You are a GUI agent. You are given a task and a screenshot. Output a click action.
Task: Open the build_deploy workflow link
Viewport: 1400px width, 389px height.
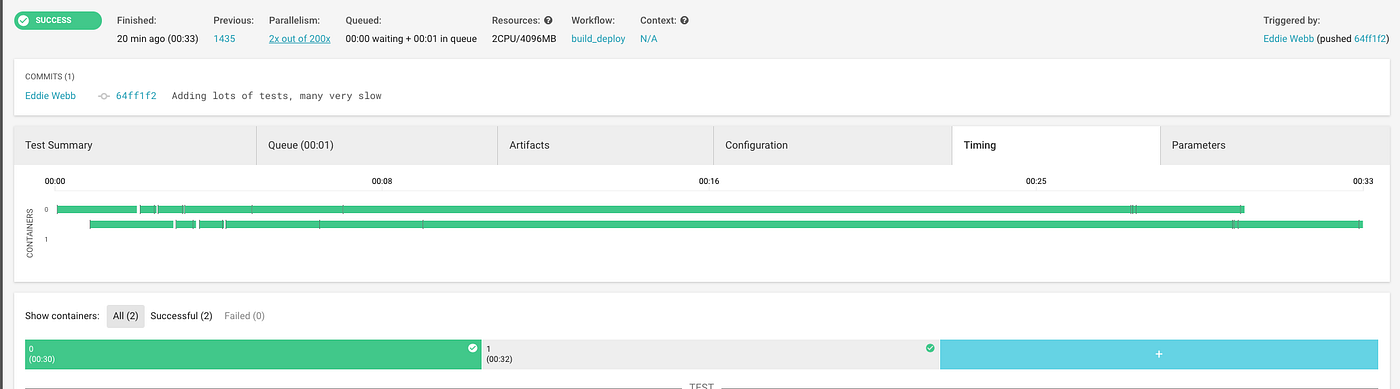point(598,38)
